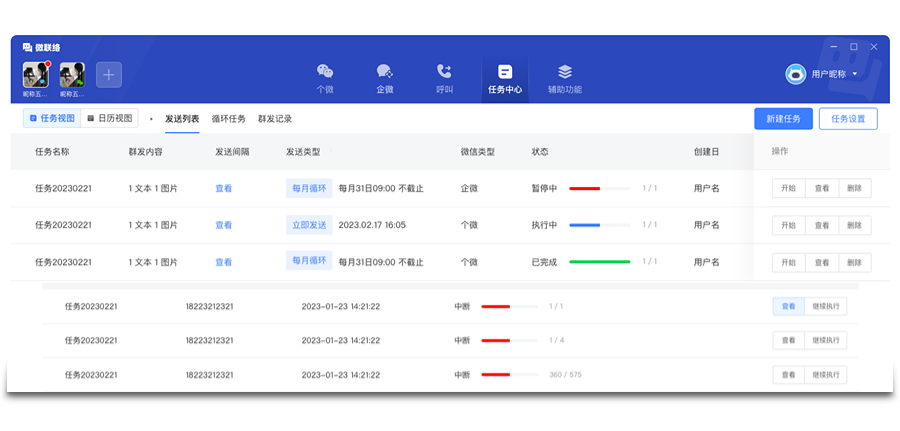Click the green completed progress bar
The width and height of the screenshot is (900, 431).
(599, 262)
